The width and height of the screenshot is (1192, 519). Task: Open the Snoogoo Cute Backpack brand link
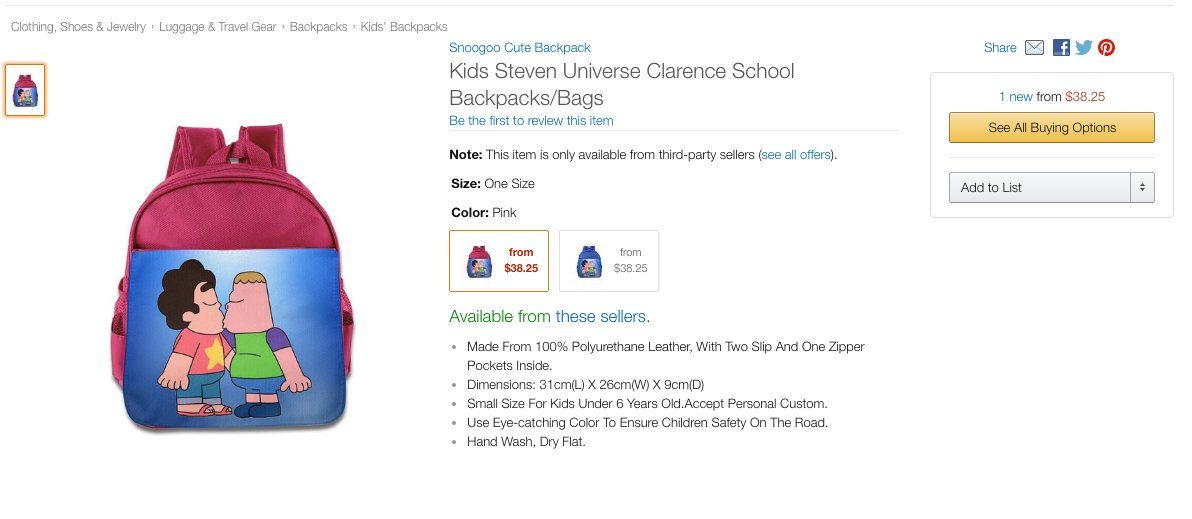(x=519, y=48)
